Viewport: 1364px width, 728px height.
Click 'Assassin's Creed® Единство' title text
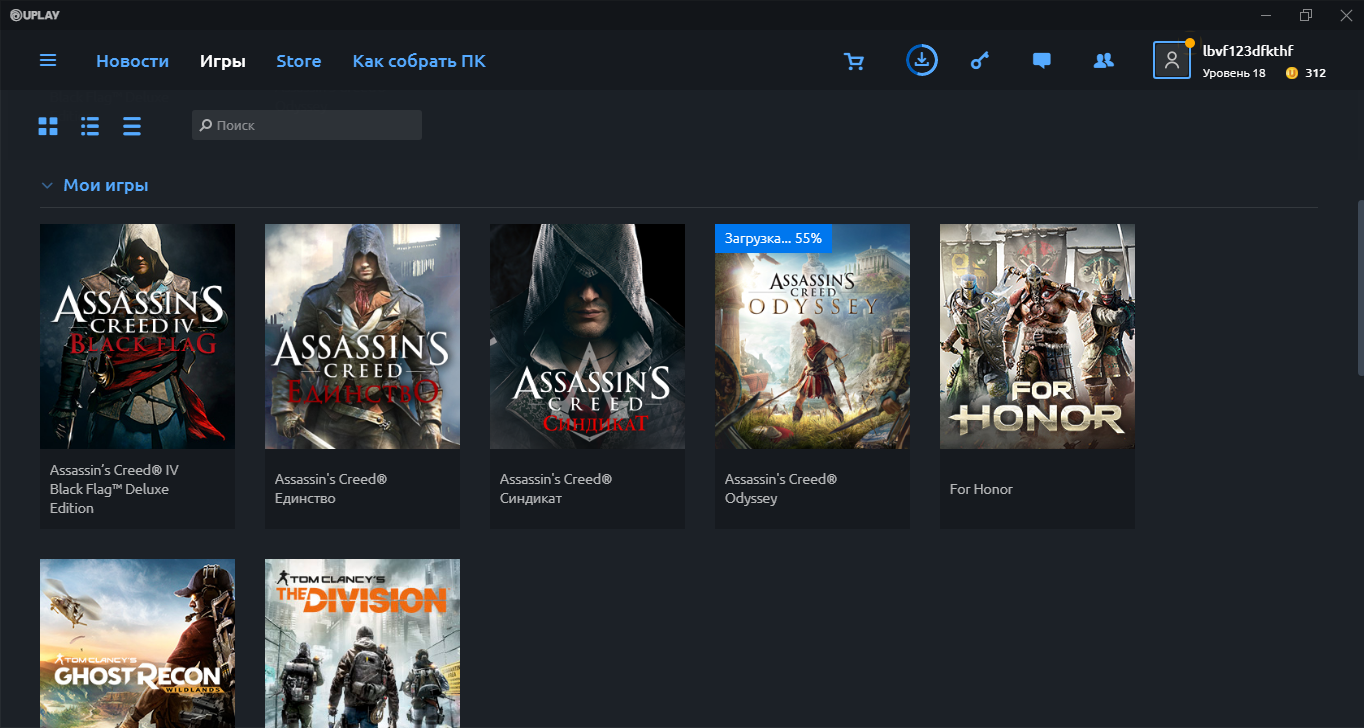coord(331,489)
